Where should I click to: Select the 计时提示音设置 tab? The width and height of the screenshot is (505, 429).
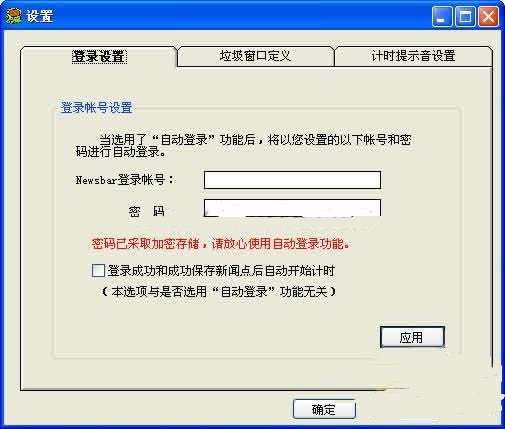tap(413, 56)
